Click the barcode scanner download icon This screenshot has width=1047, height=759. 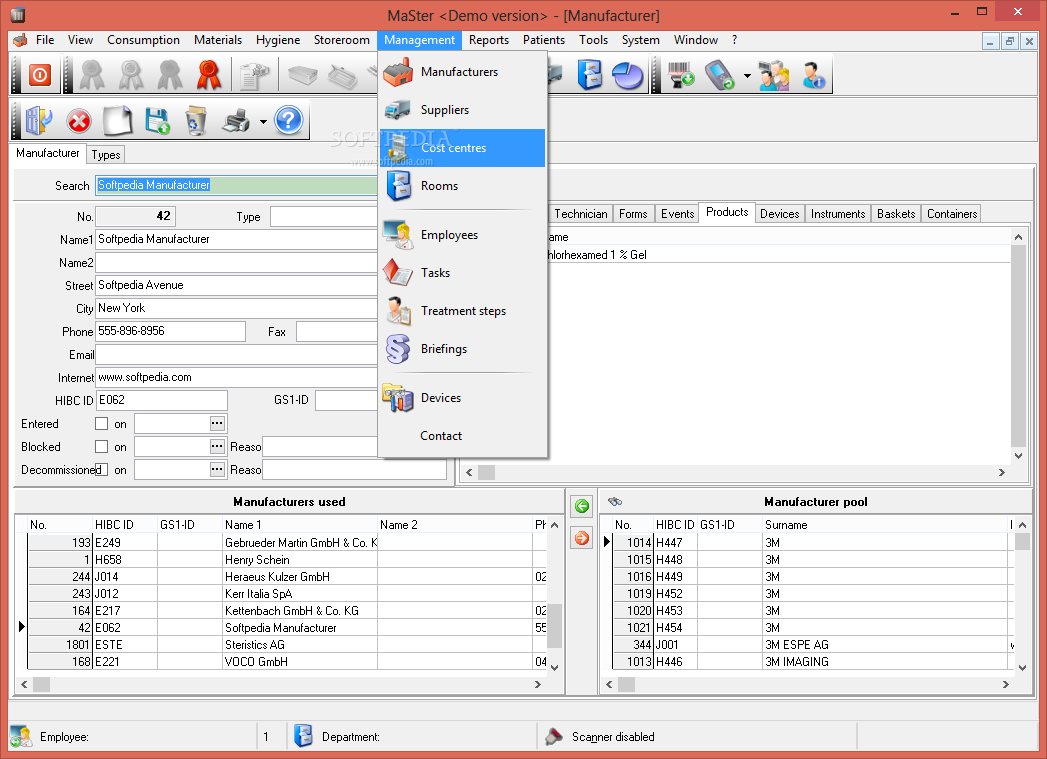coord(680,75)
